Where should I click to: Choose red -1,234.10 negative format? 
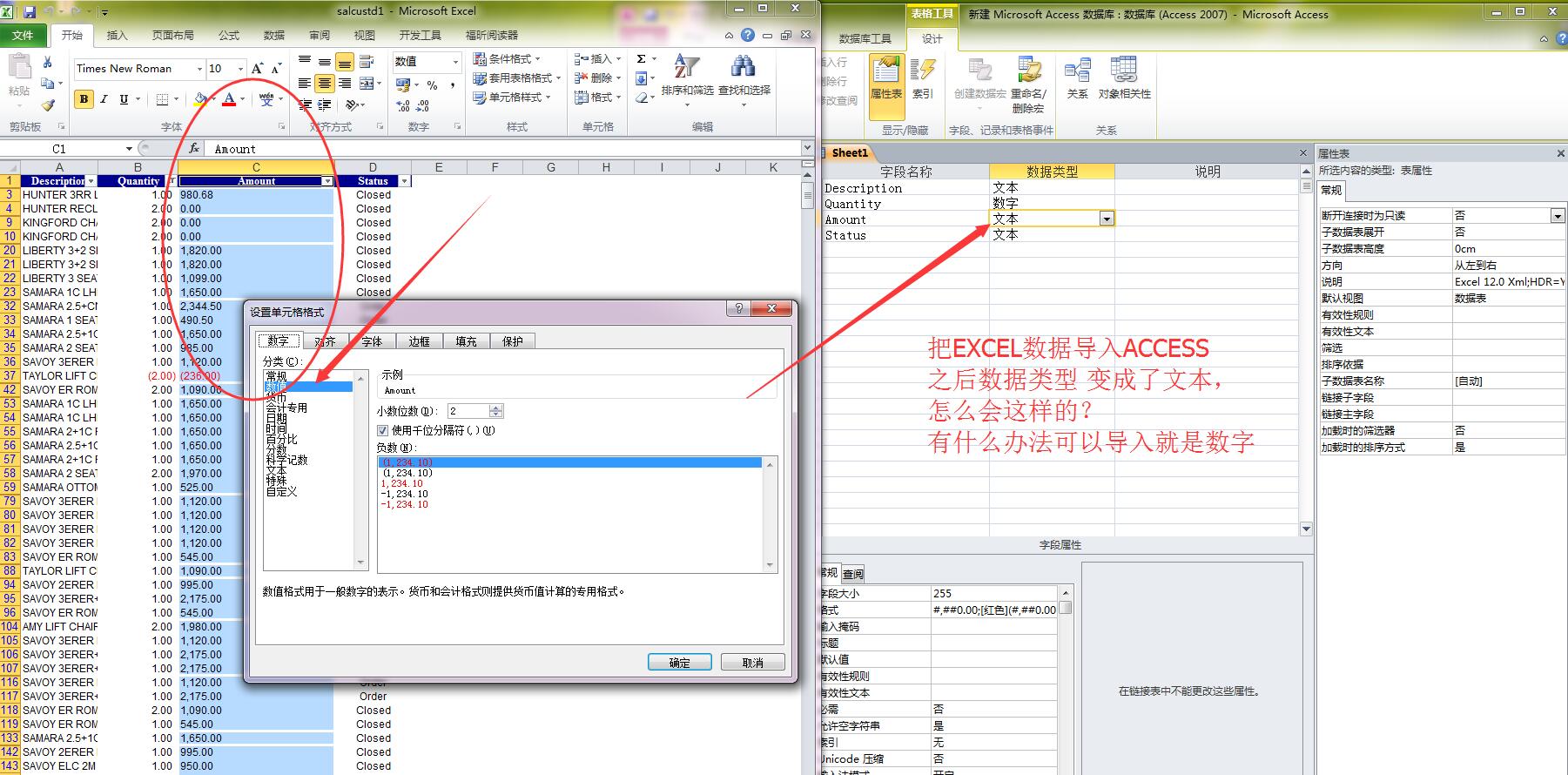[404, 504]
